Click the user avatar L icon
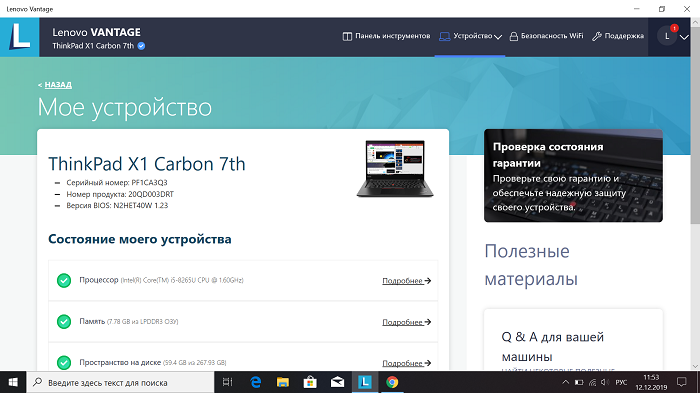This screenshot has height=393, width=700. [667, 36]
